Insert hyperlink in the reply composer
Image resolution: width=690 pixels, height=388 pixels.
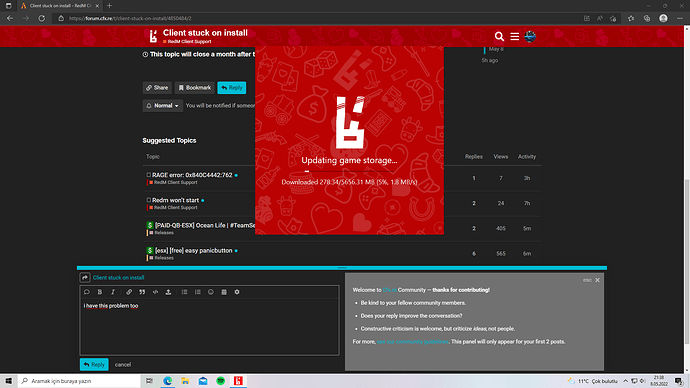129,292
